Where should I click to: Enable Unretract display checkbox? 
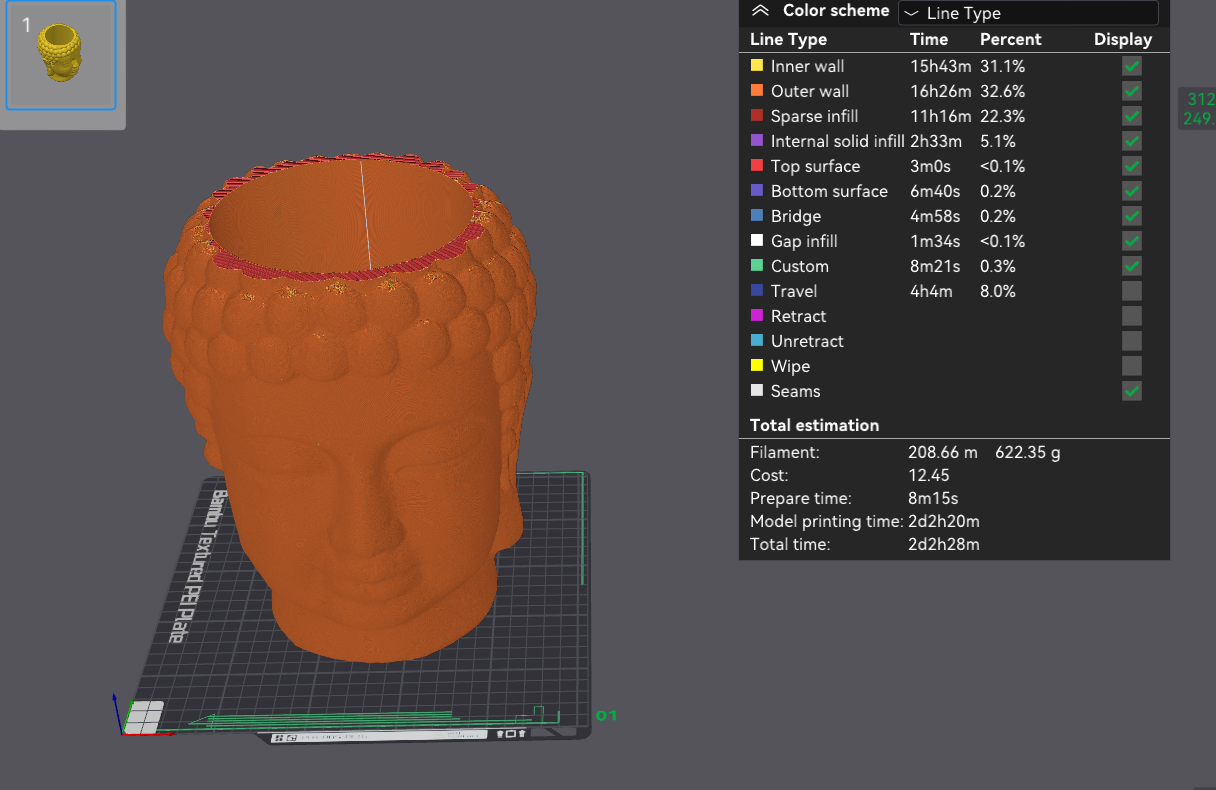(1131, 341)
